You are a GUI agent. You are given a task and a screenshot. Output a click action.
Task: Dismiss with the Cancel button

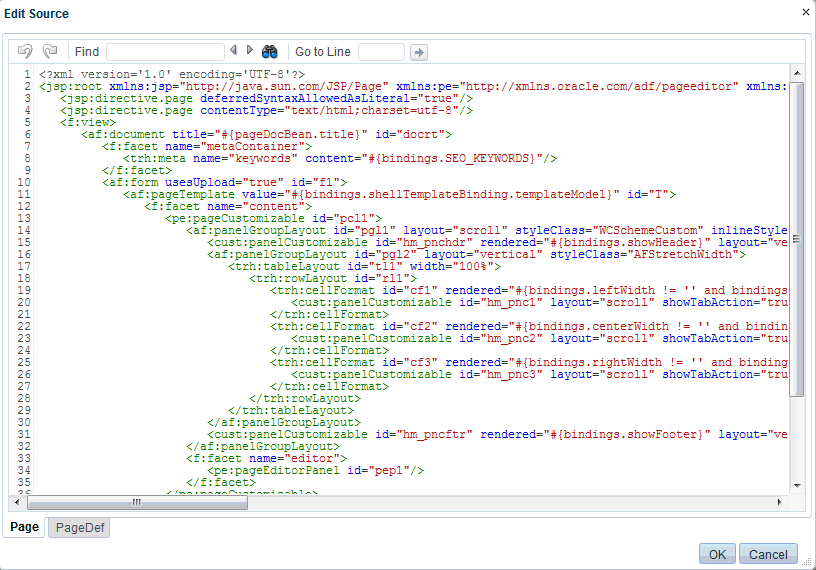coord(768,554)
